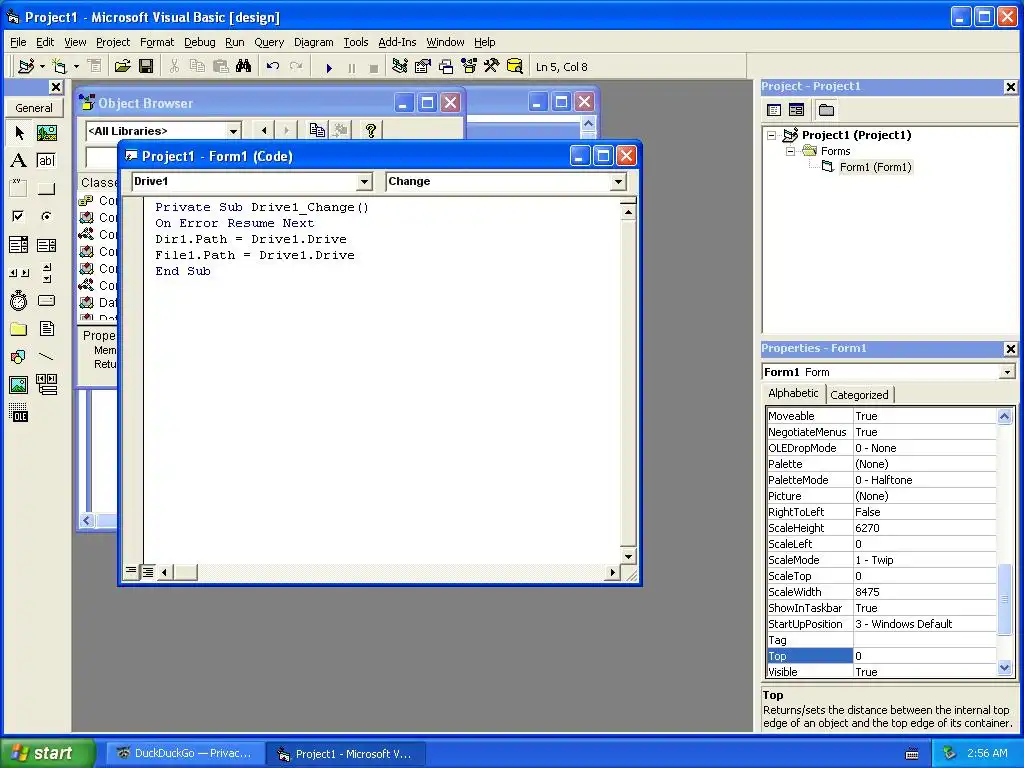Open the Form1 object dropdown in Properties
This screenshot has width=1024, height=768.
[1007, 372]
